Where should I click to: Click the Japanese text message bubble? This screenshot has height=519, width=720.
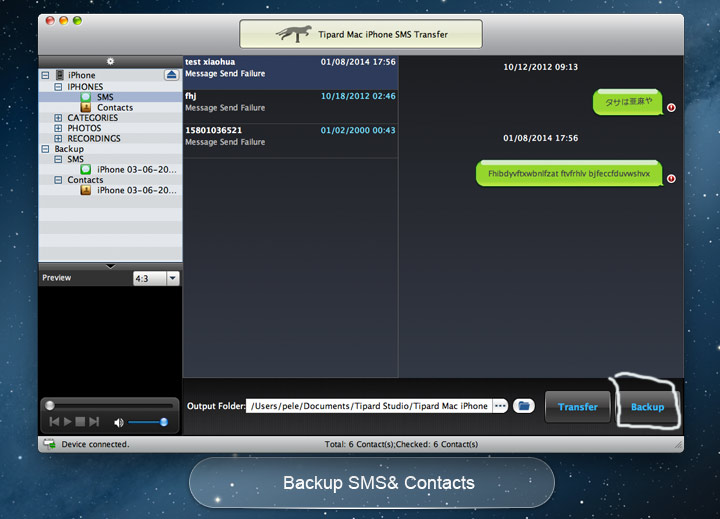(628, 102)
